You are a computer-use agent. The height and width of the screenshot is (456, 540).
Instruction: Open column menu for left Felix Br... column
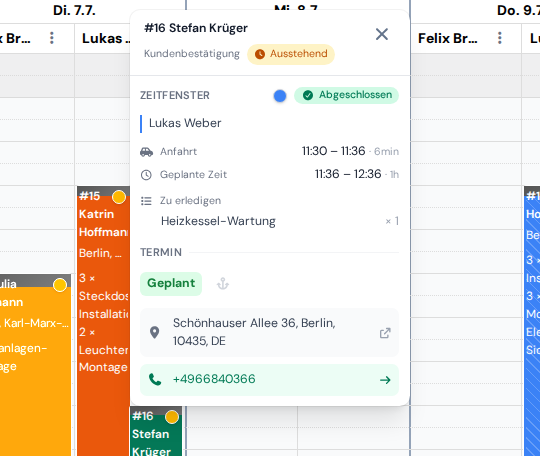click(52, 38)
